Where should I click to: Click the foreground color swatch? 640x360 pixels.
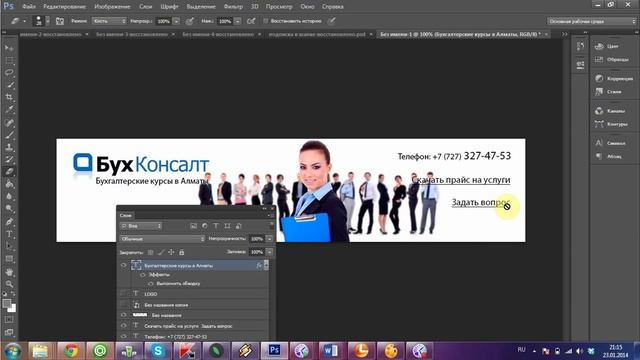[x=6, y=303]
